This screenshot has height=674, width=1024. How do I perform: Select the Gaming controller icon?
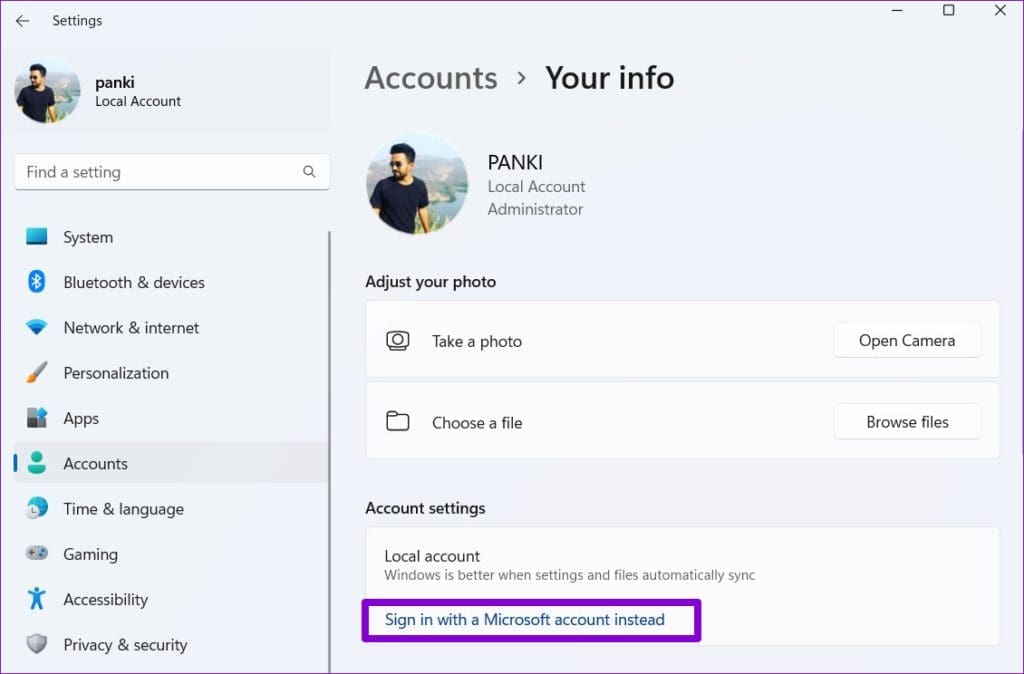37,554
